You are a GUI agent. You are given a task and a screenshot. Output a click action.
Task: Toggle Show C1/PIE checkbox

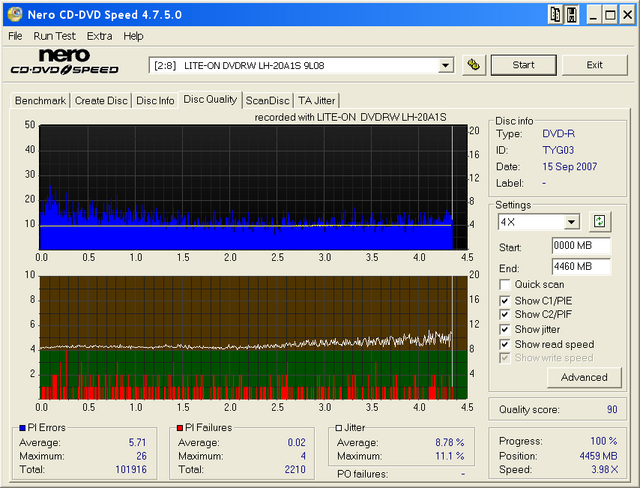click(x=504, y=301)
